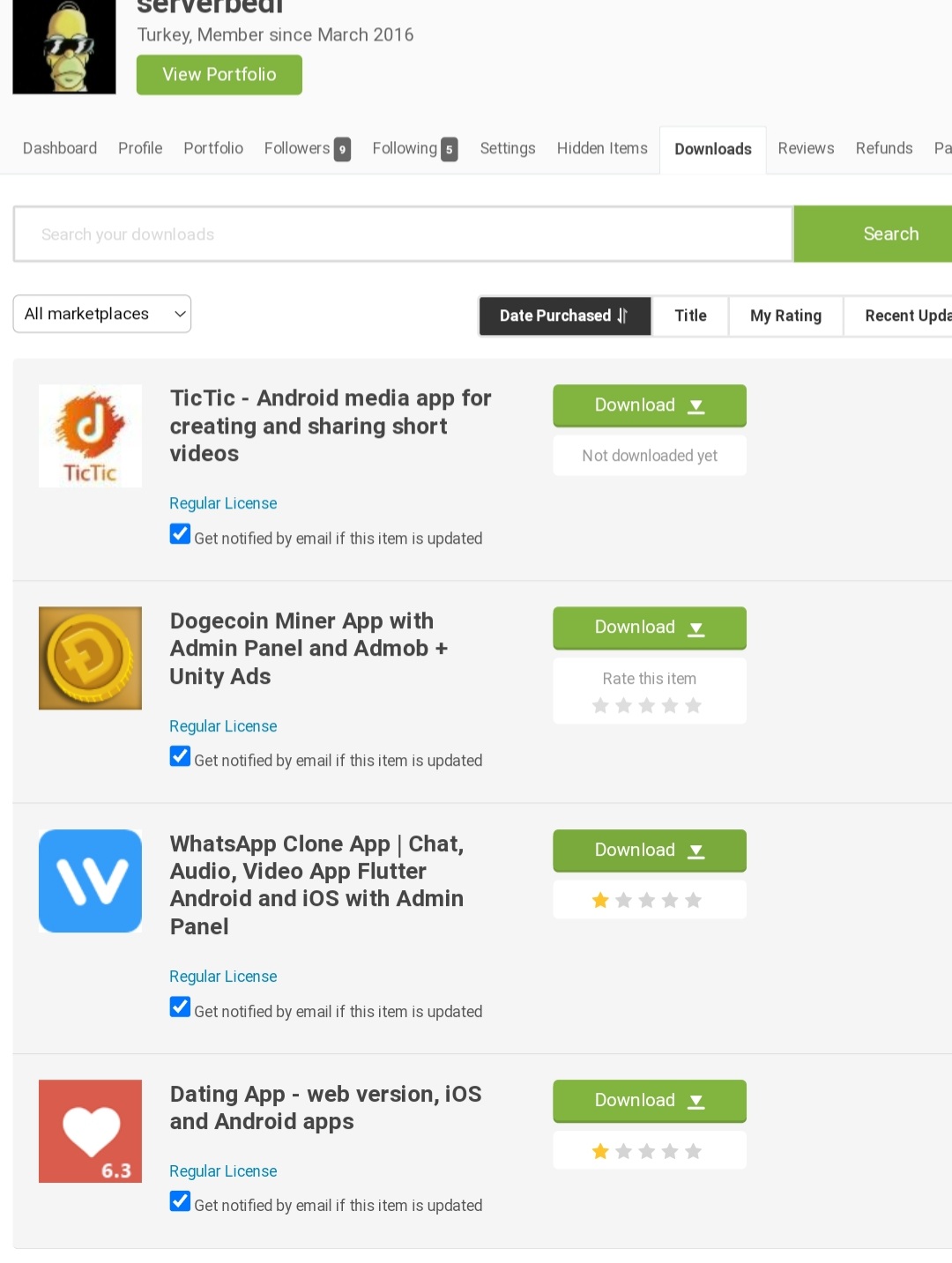
Task: Expand the All marketplaces dropdown
Action: coord(102,314)
